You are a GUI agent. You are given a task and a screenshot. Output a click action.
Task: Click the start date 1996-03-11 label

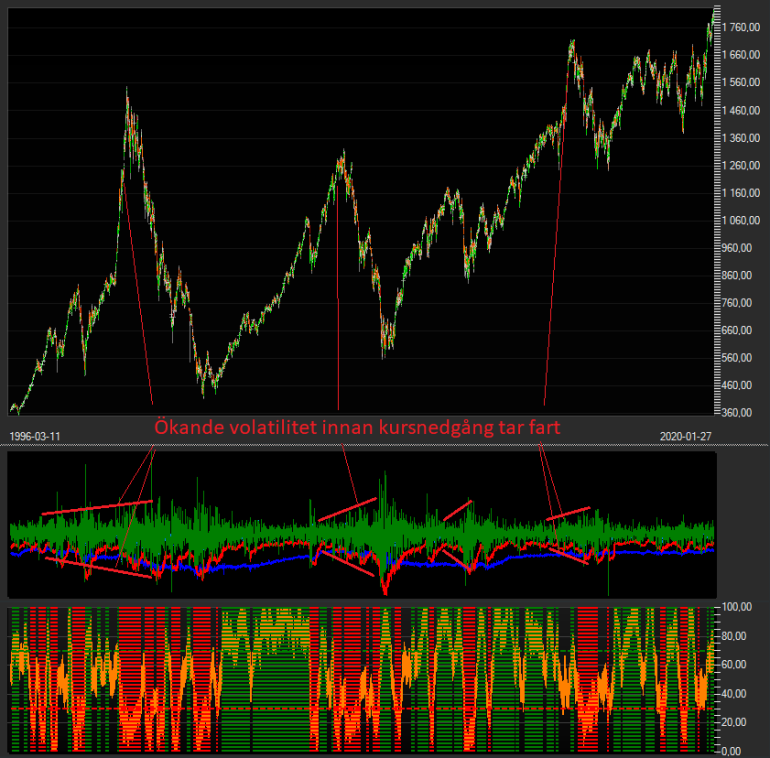point(35,436)
